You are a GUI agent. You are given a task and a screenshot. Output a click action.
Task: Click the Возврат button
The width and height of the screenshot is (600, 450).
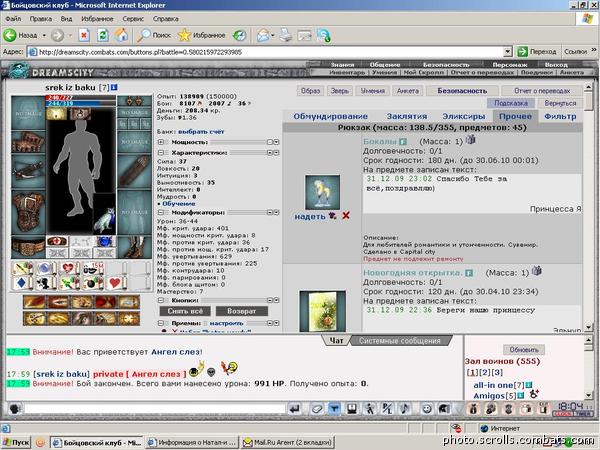[241, 311]
